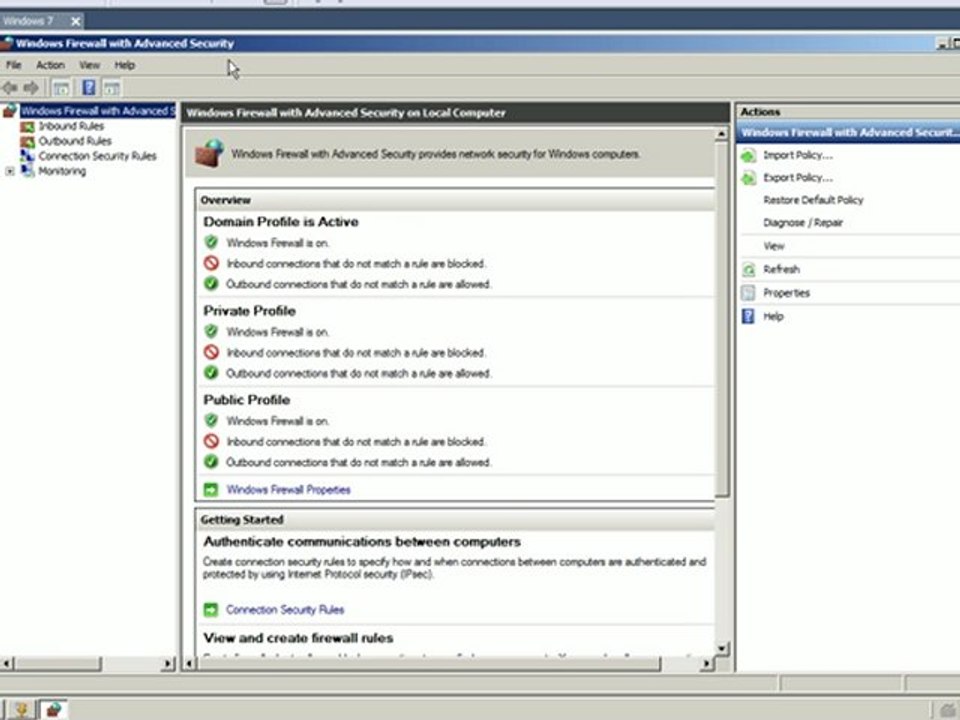Screen dimensions: 960x720
Task: Click 'Authenticate communications between computers' heading
Action: click(362, 542)
